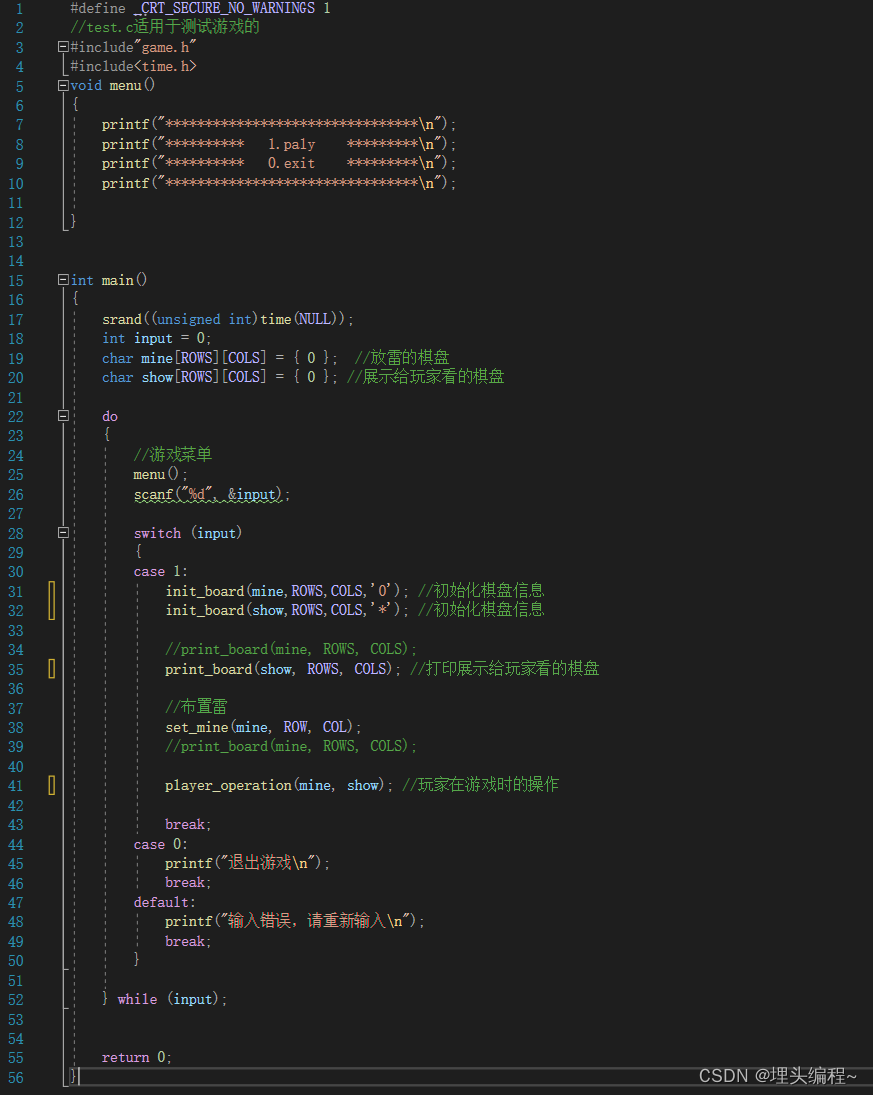
Task: Click the 'return 0;' statement
Action: tap(137, 1057)
